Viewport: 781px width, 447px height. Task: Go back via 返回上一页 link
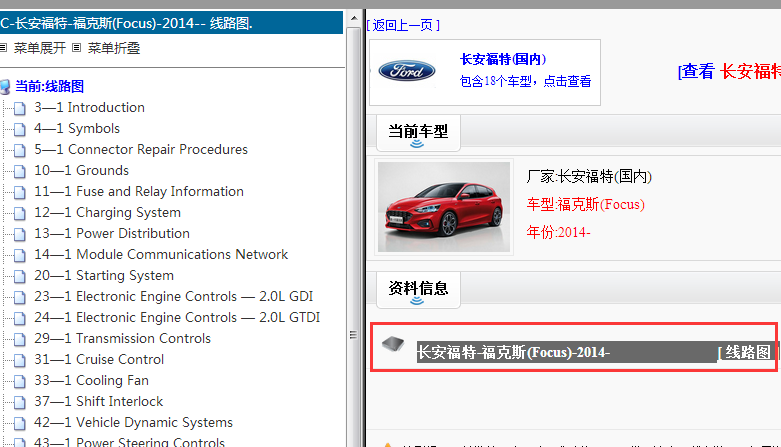click(x=403, y=25)
